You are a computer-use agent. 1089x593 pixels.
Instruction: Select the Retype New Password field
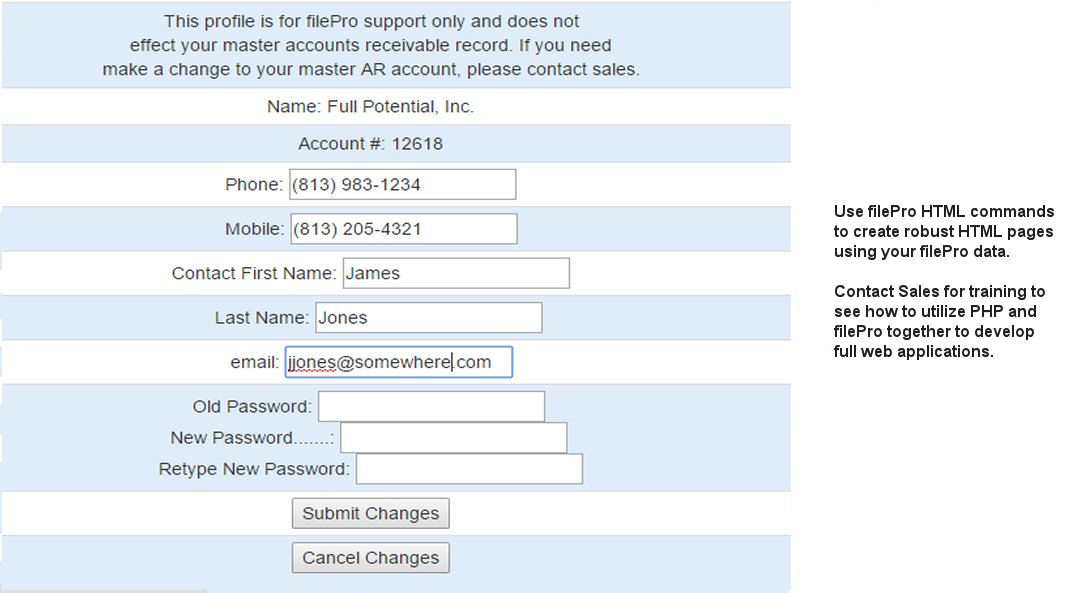[x=469, y=469]
